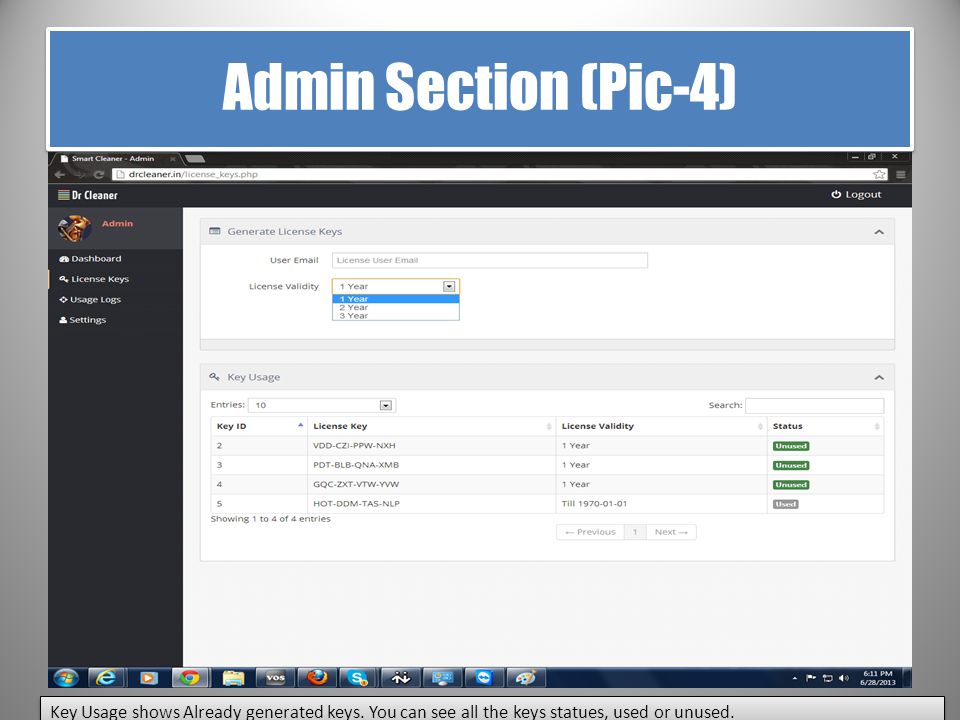Click the User Email input field

point(490,260)
